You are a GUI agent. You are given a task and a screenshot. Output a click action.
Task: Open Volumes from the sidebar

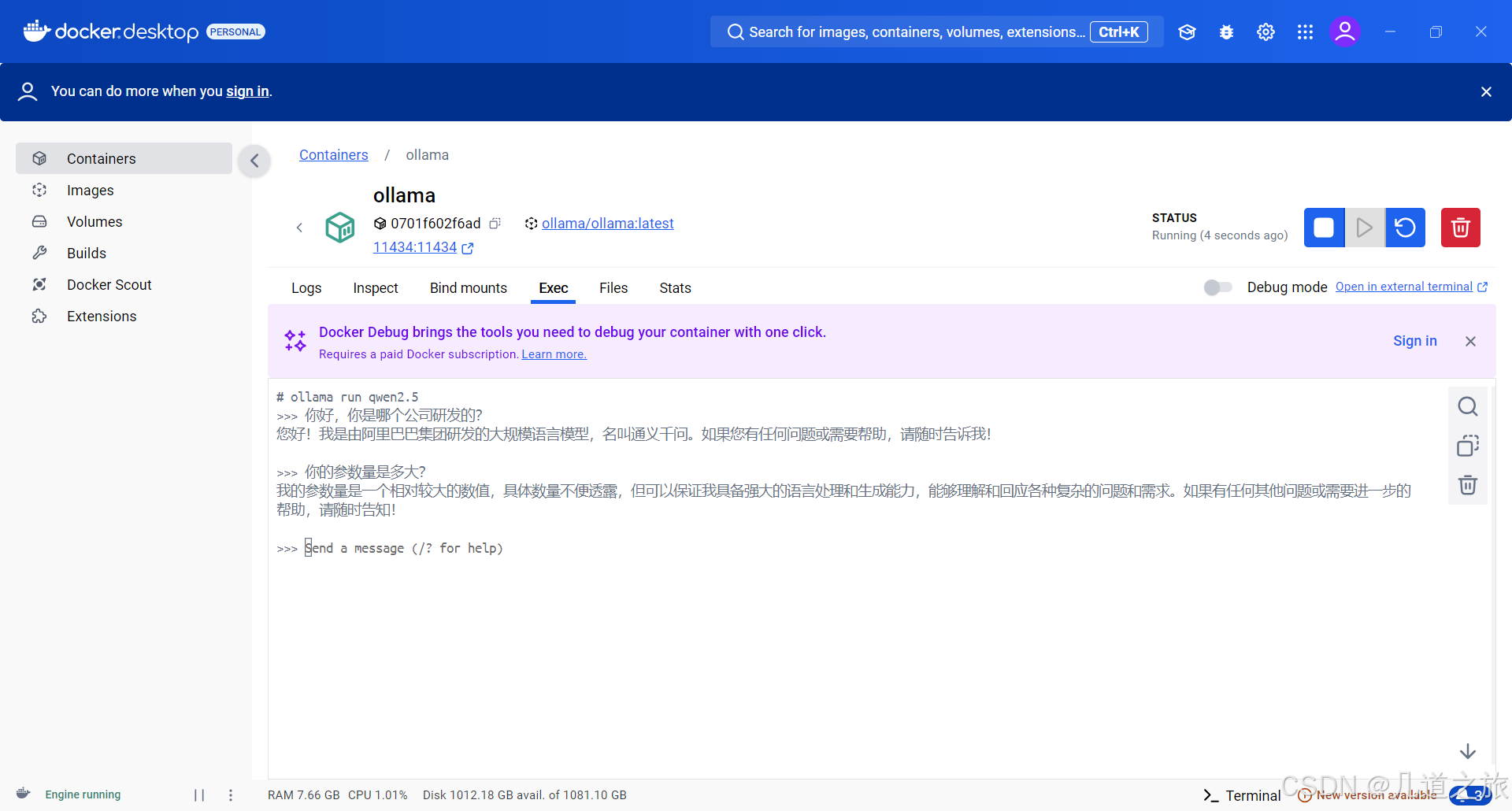(94, 221)
